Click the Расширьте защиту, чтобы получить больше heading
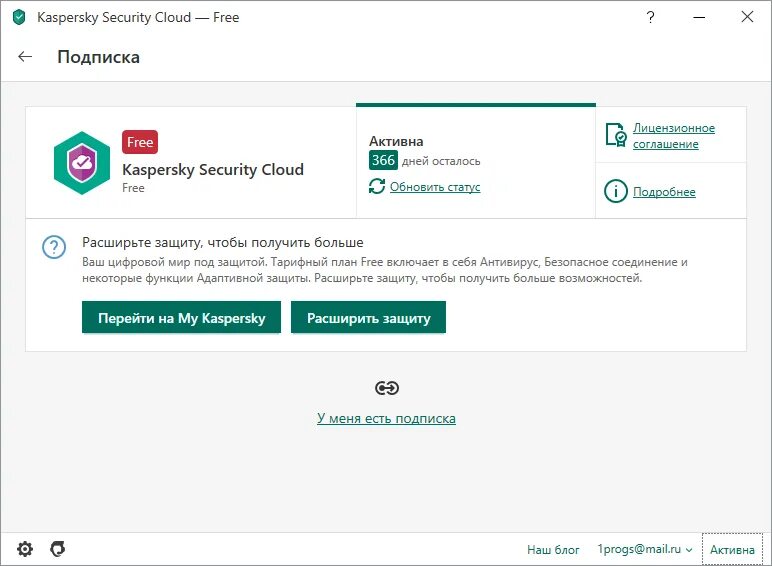 [x=223, y=243]
